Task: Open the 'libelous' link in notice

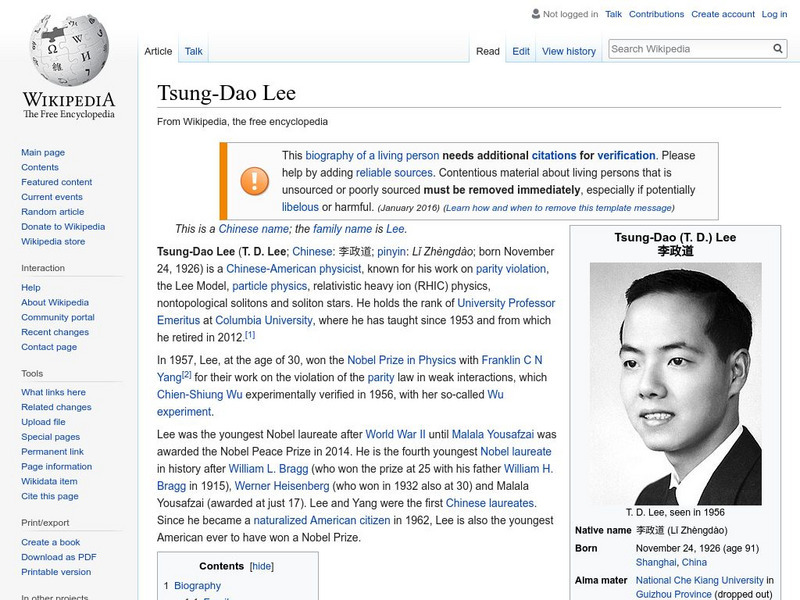Action: [300, 207]
